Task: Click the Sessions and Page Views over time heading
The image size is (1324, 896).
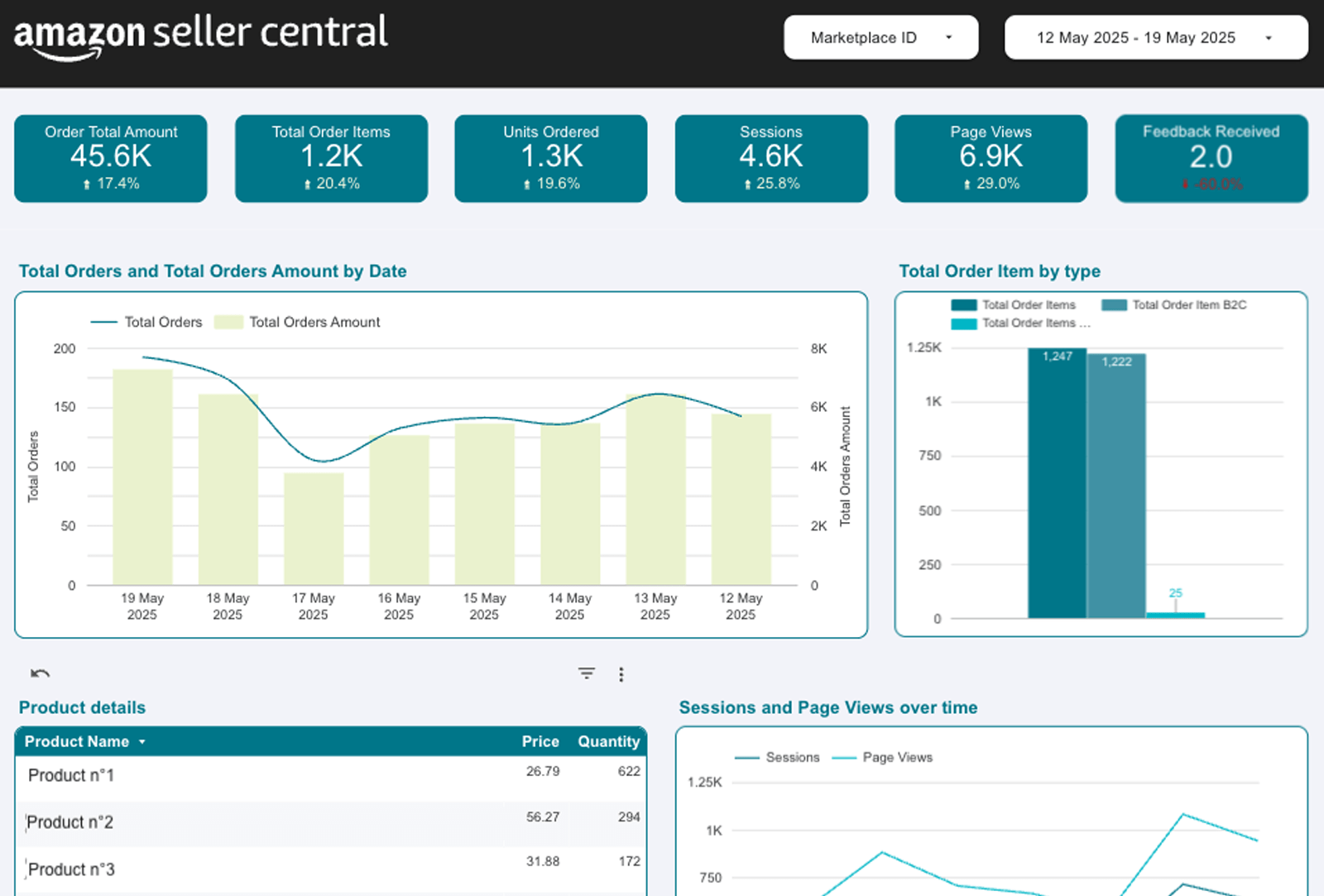Action: click(x=828, y=707)
